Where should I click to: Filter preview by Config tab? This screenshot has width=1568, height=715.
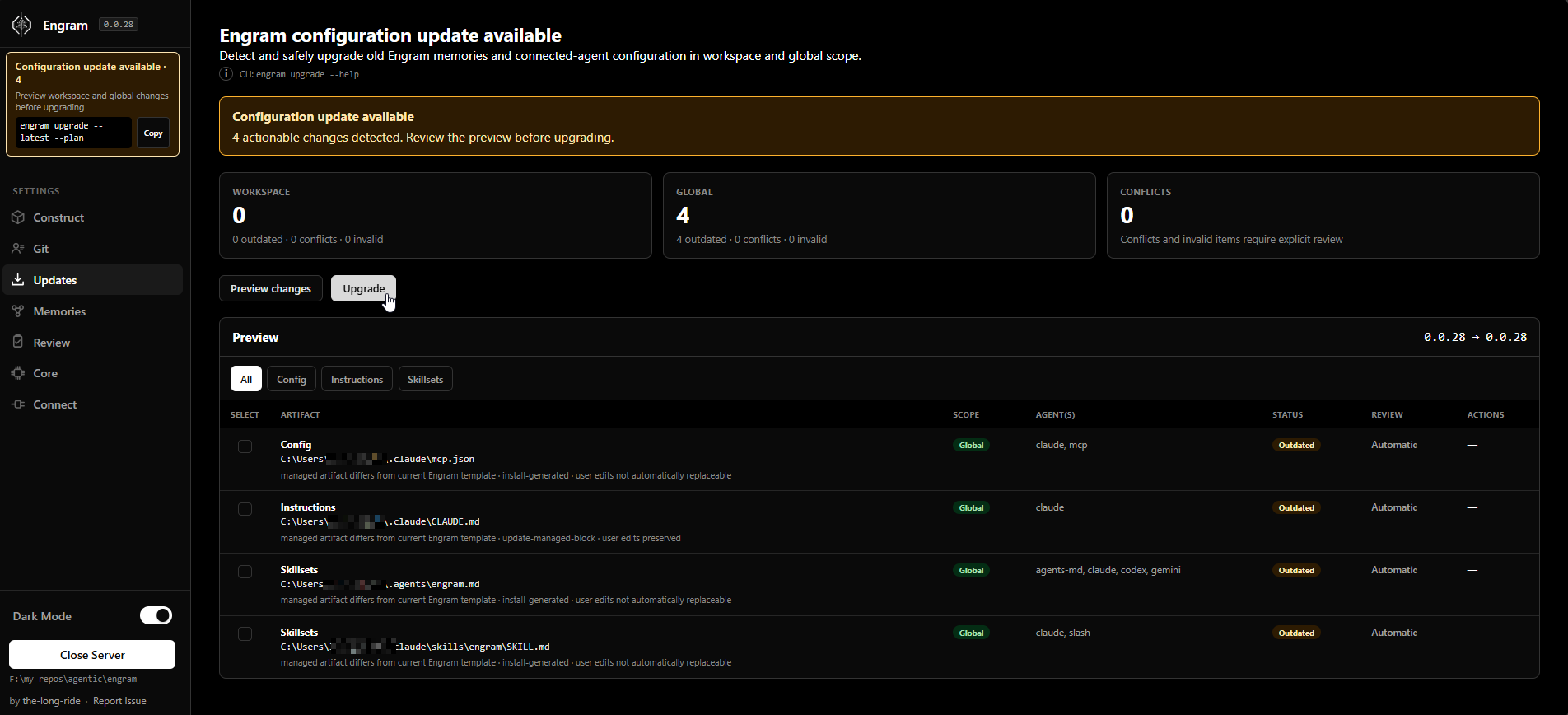292,379
